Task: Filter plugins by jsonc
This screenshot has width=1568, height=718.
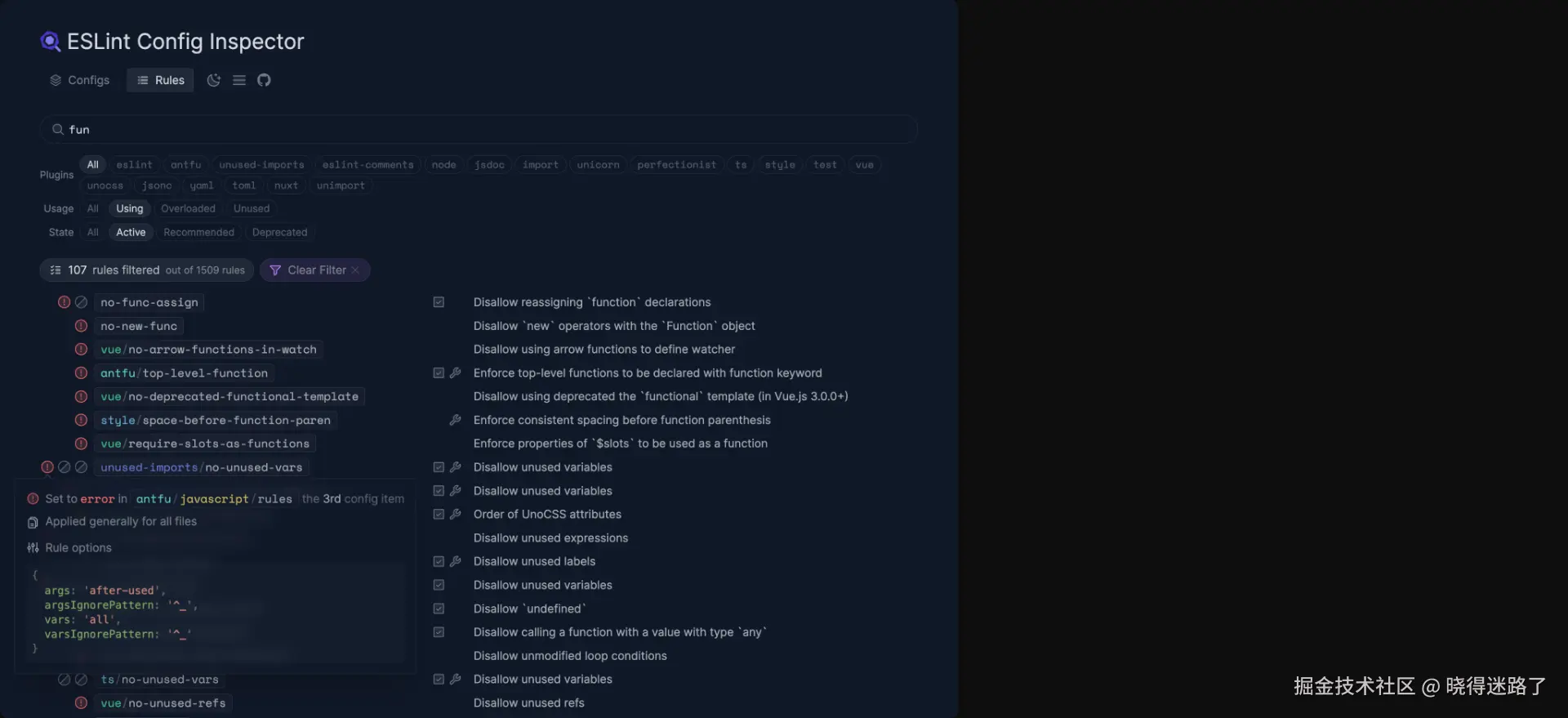Action: click(157, 185)
